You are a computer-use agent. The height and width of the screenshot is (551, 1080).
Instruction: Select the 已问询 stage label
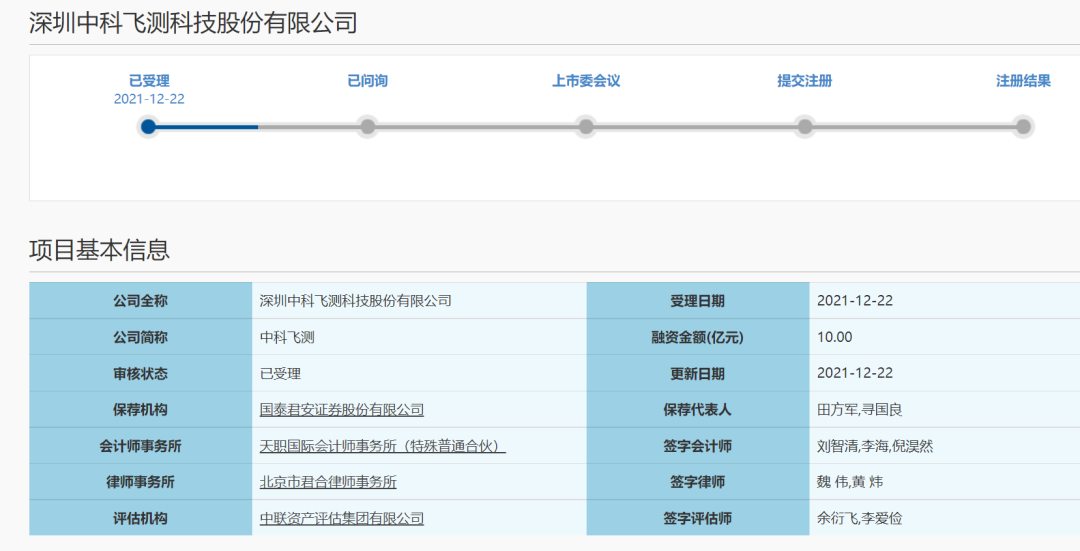pos(368,81)
